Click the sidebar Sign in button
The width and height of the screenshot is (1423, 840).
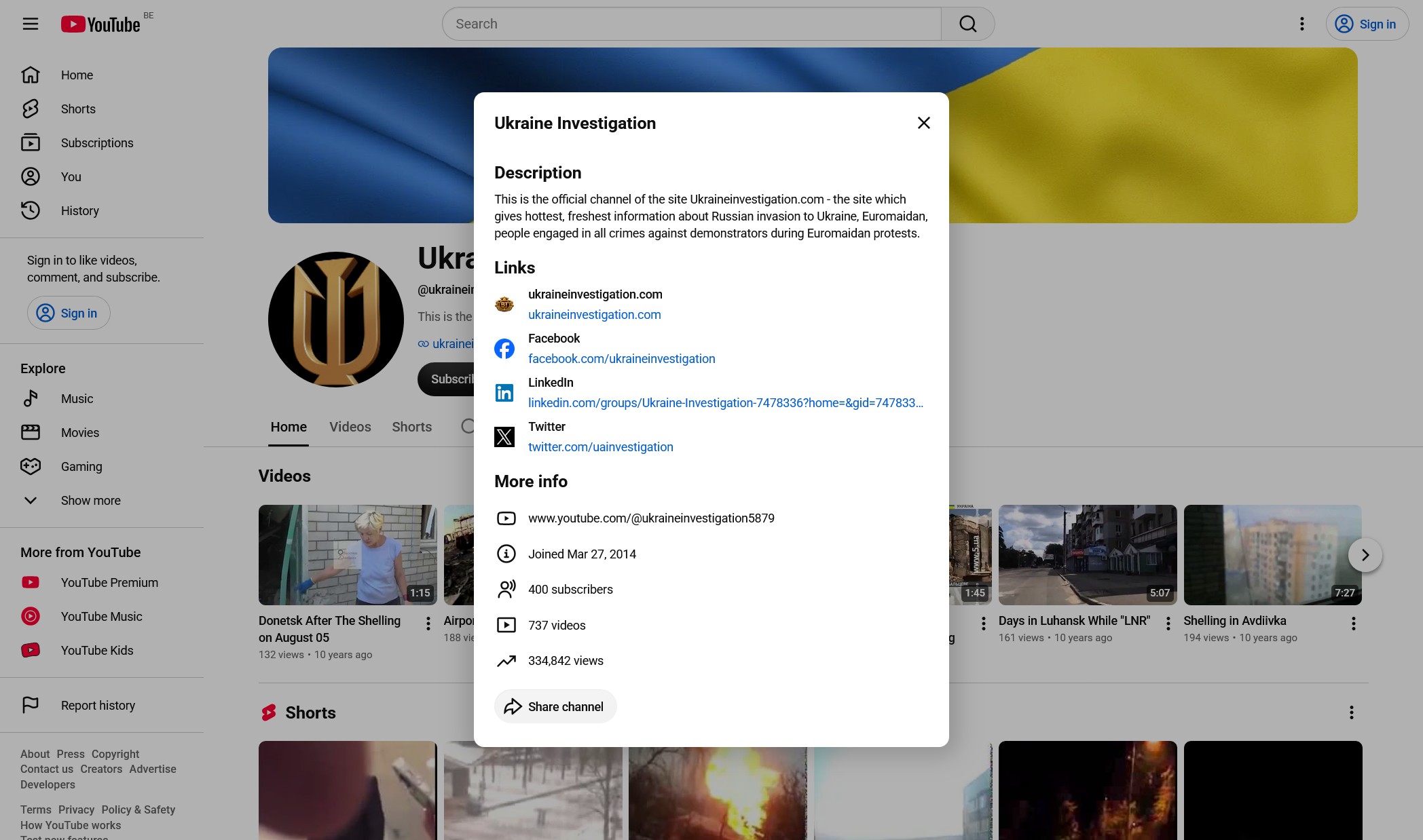[69, 313]
